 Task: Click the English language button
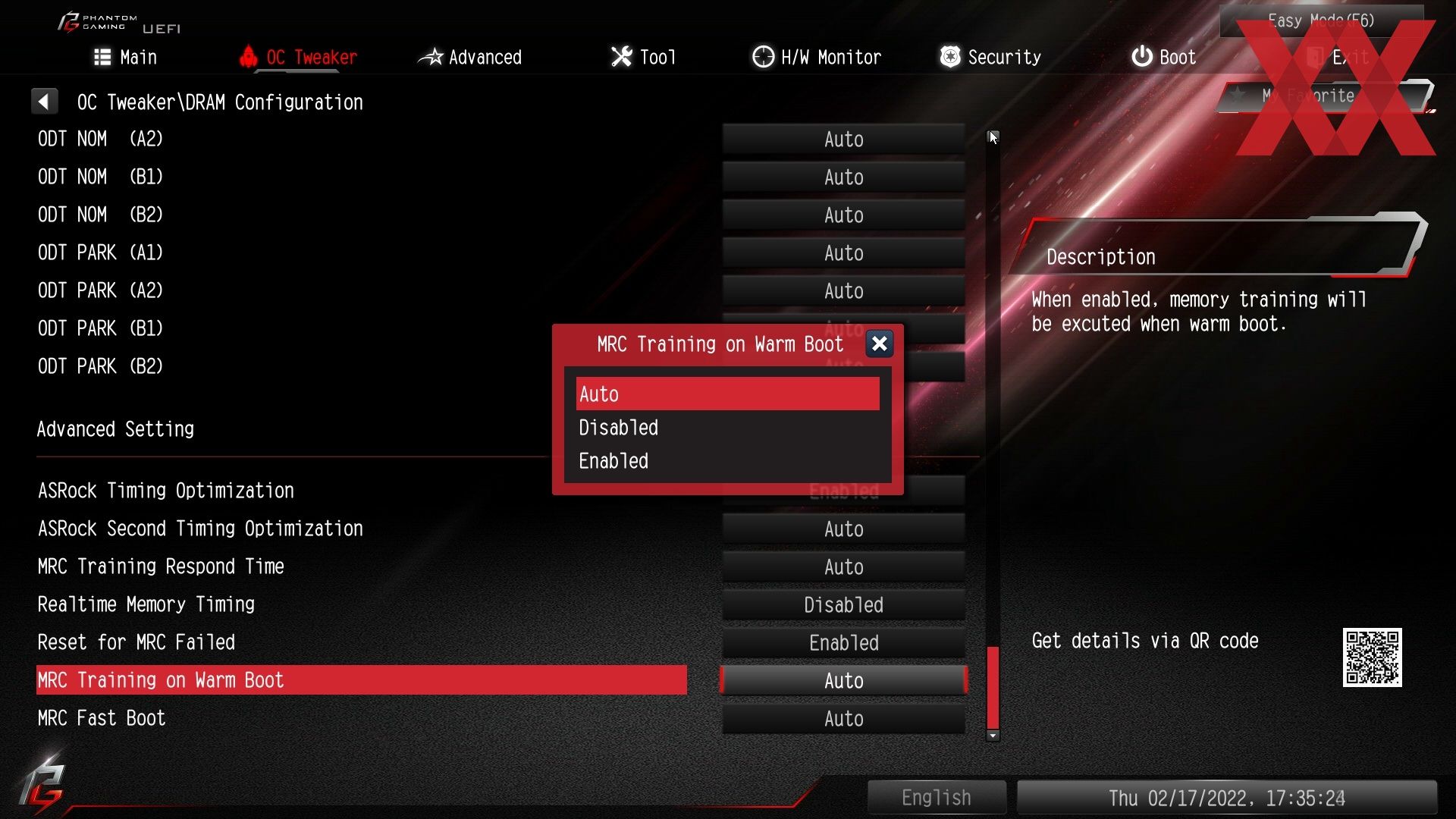tap(937, 798)
